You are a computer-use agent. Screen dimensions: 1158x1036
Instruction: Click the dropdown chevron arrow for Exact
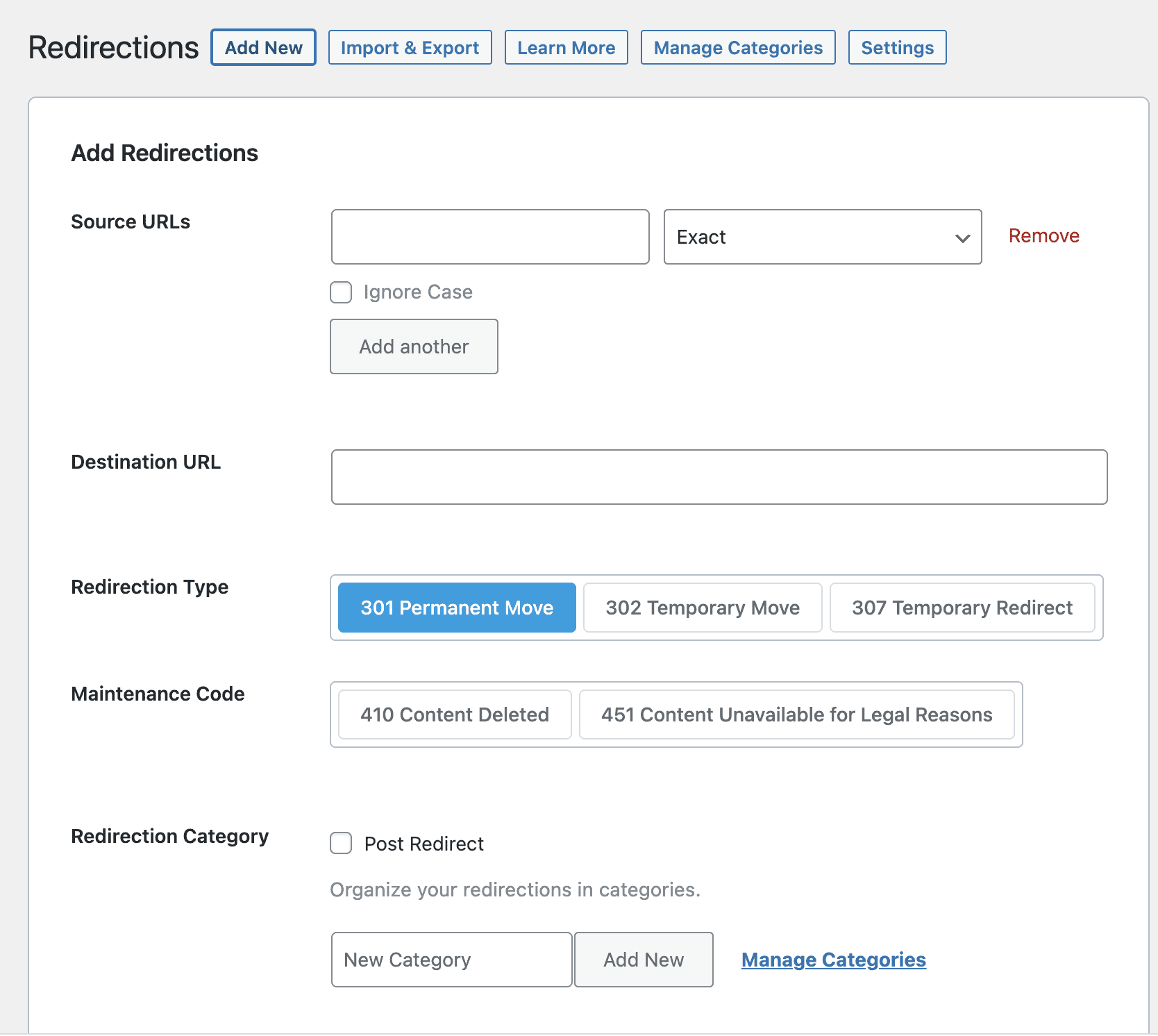pyautogui.click(x=962, y=238)
